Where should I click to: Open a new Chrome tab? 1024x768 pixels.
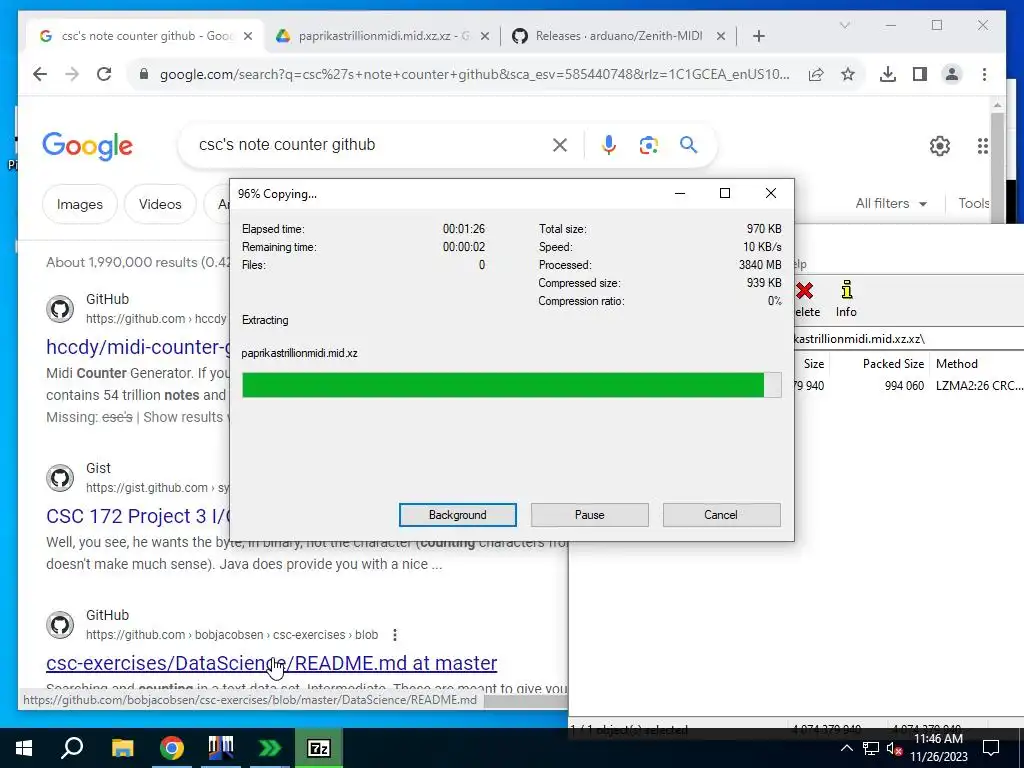click(758, 36)
